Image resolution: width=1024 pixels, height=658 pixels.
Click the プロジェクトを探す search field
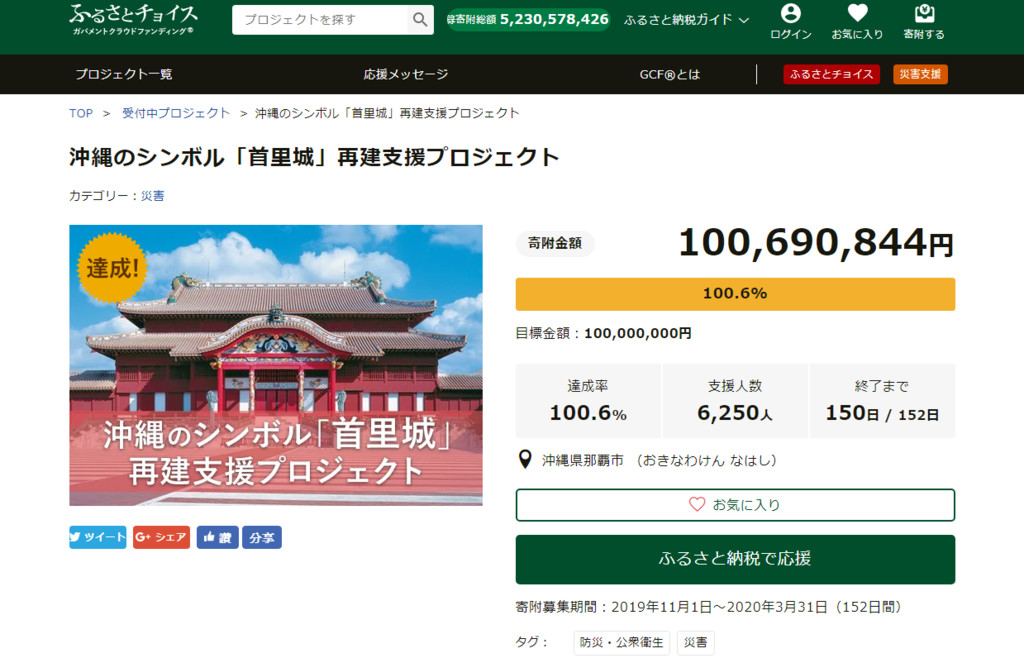(x=320, y=20)
